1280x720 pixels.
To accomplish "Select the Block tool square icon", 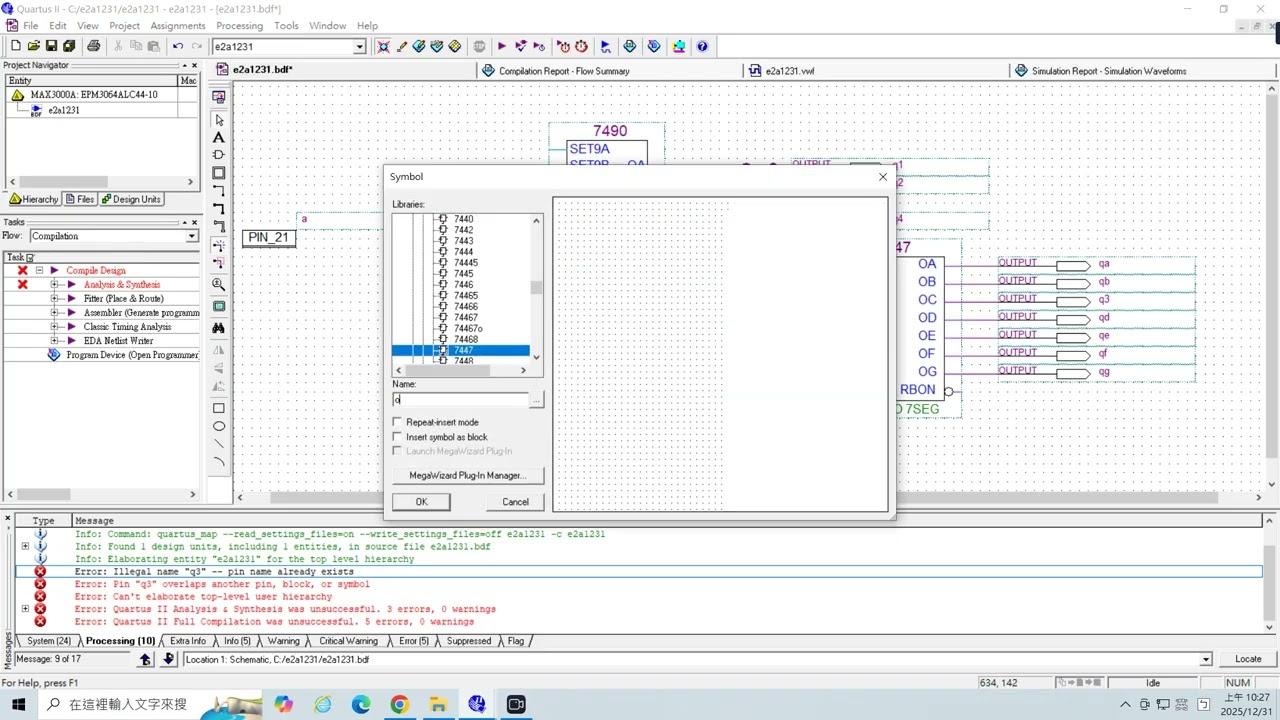I will pyautogui.click(x=219, y=173).
